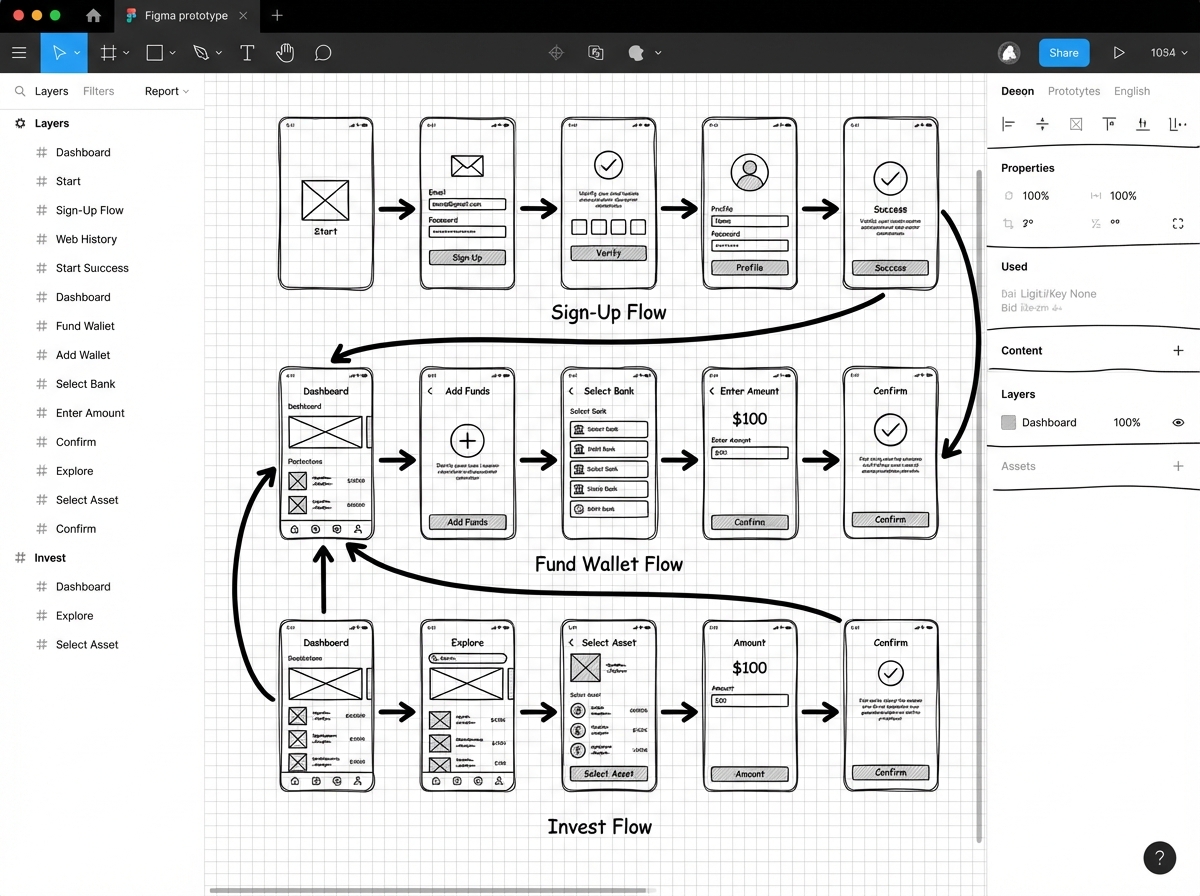The width and height of the screenshot is (1200, 896).
Task: Select the Pen tool
Action: pos(201,52)
